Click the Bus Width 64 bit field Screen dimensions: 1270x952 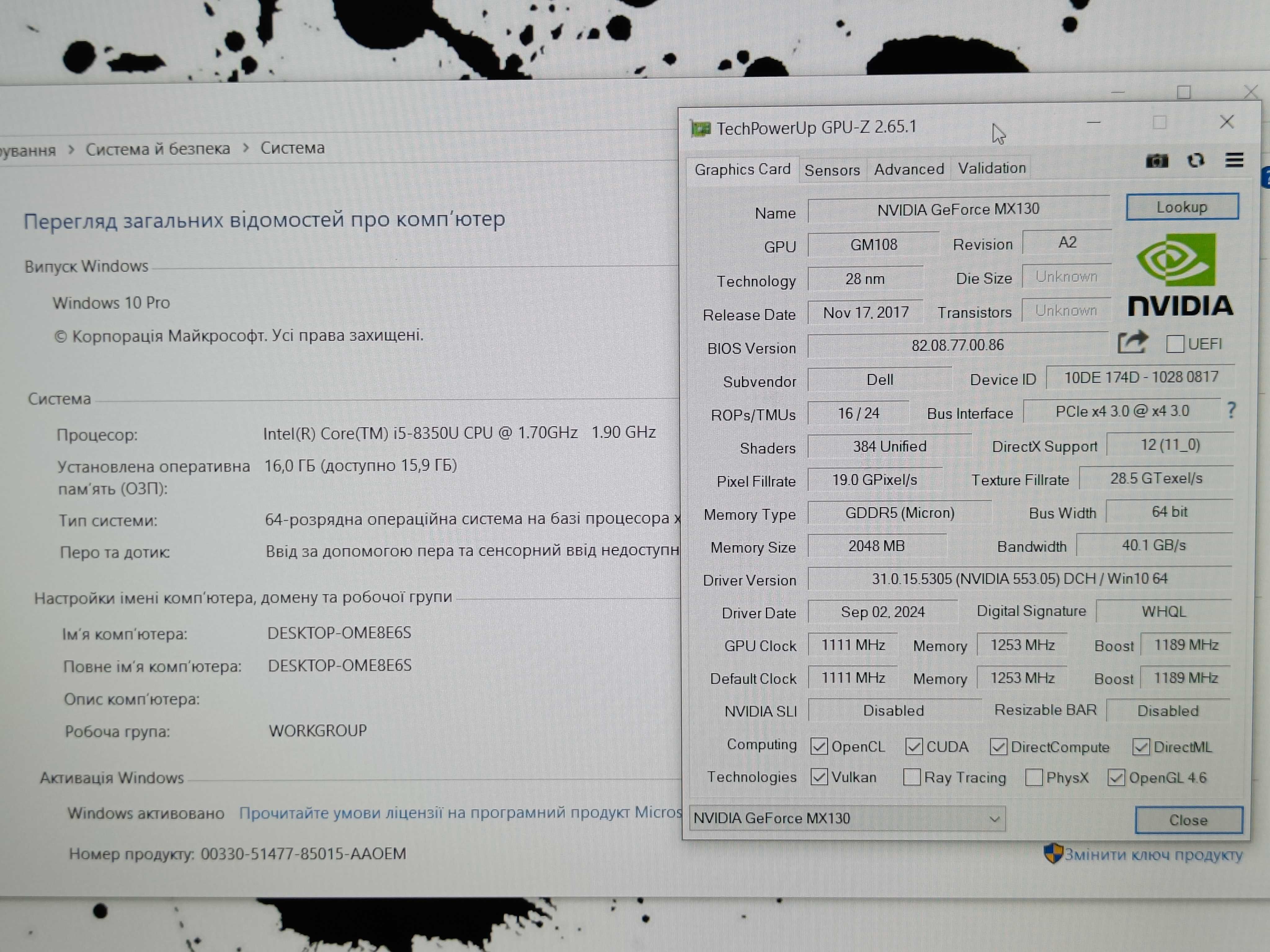click(x=1170, y=512)
